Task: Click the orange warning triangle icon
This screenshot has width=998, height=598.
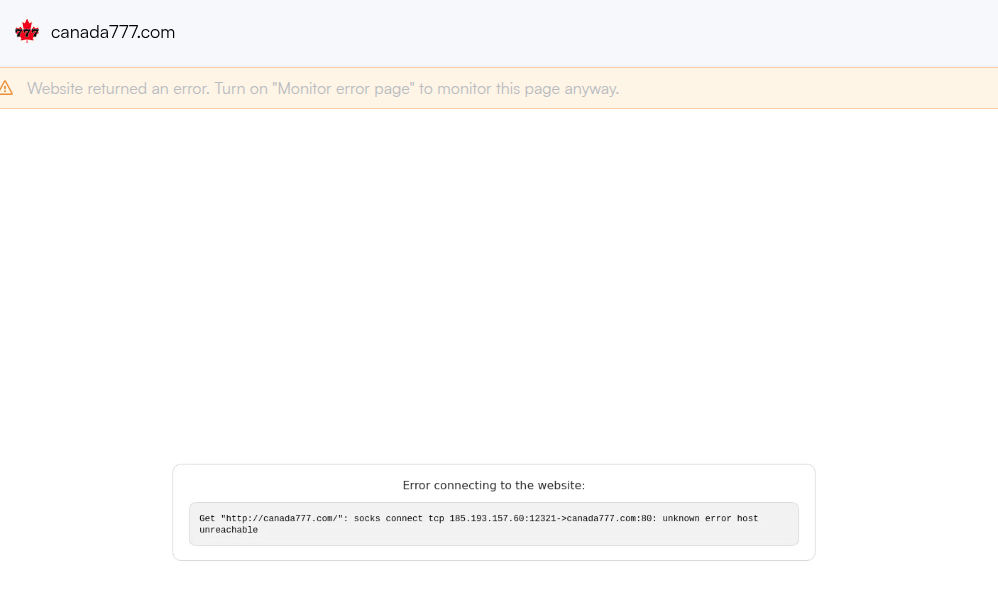Action: (x=6, y=88)
